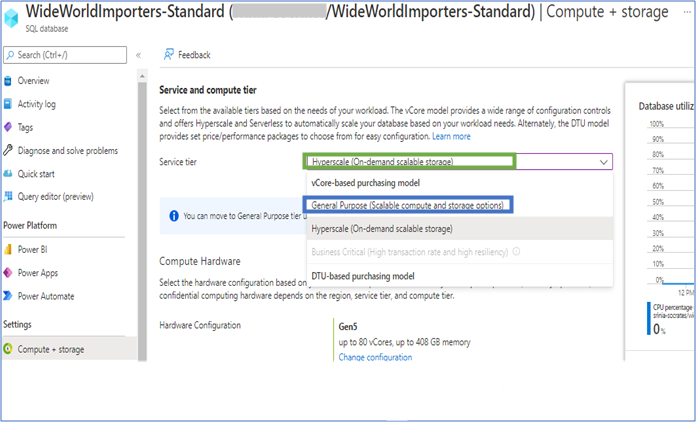Select General Purpose service tier option
The height and width of the screenshot is (425, 697).
408,205
